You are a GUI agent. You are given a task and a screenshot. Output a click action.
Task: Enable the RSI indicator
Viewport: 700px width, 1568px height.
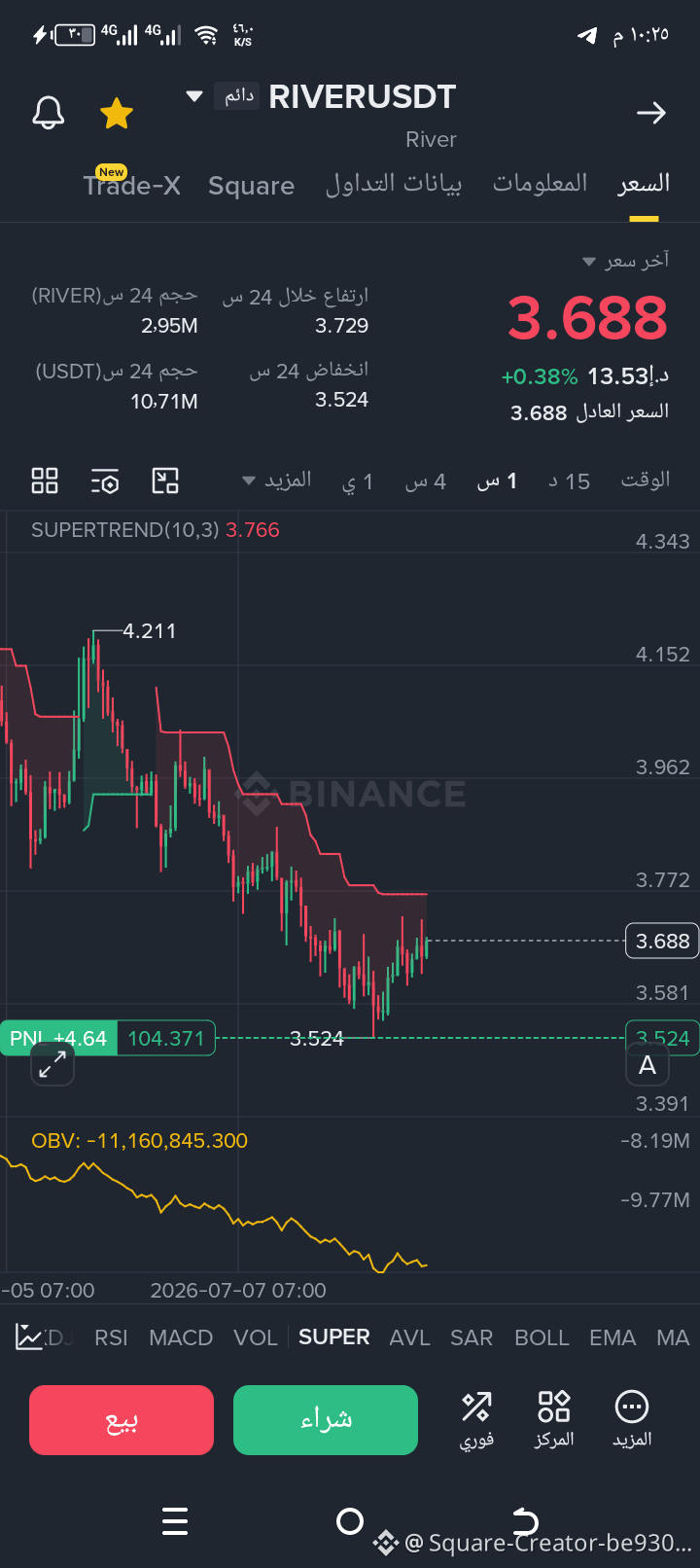(111, 1337)
